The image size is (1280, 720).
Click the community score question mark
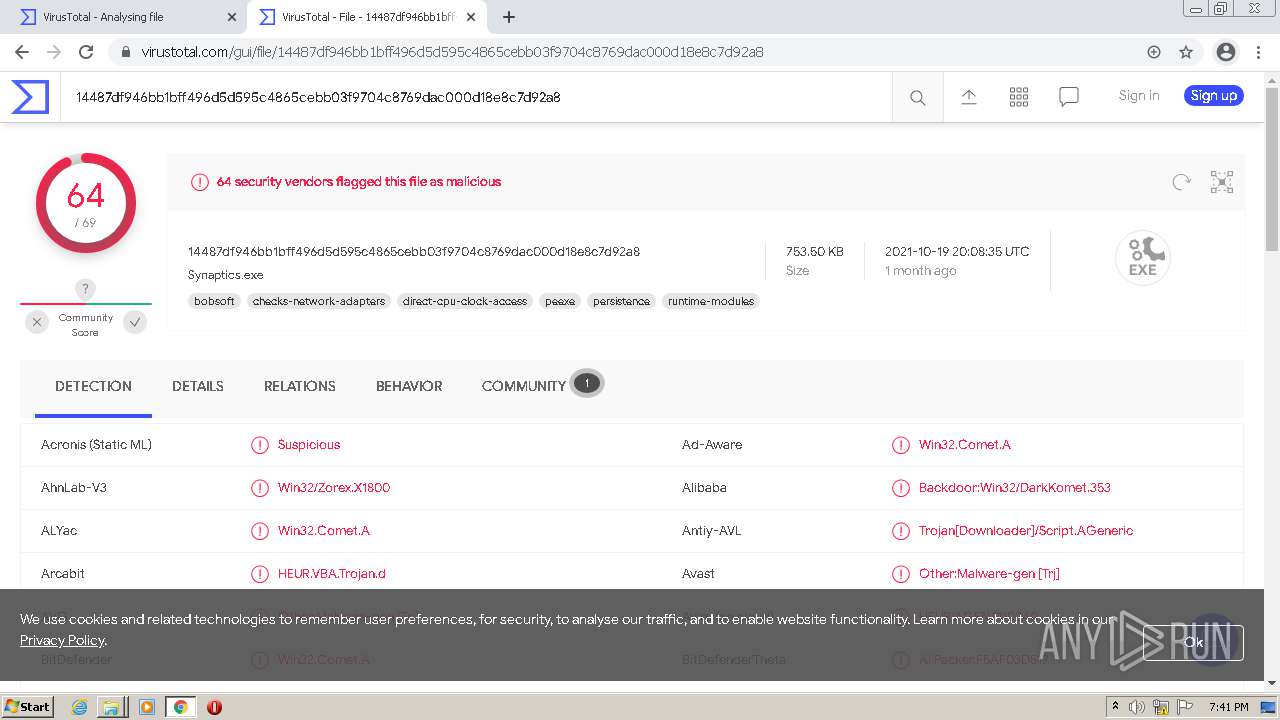point(86,289)
